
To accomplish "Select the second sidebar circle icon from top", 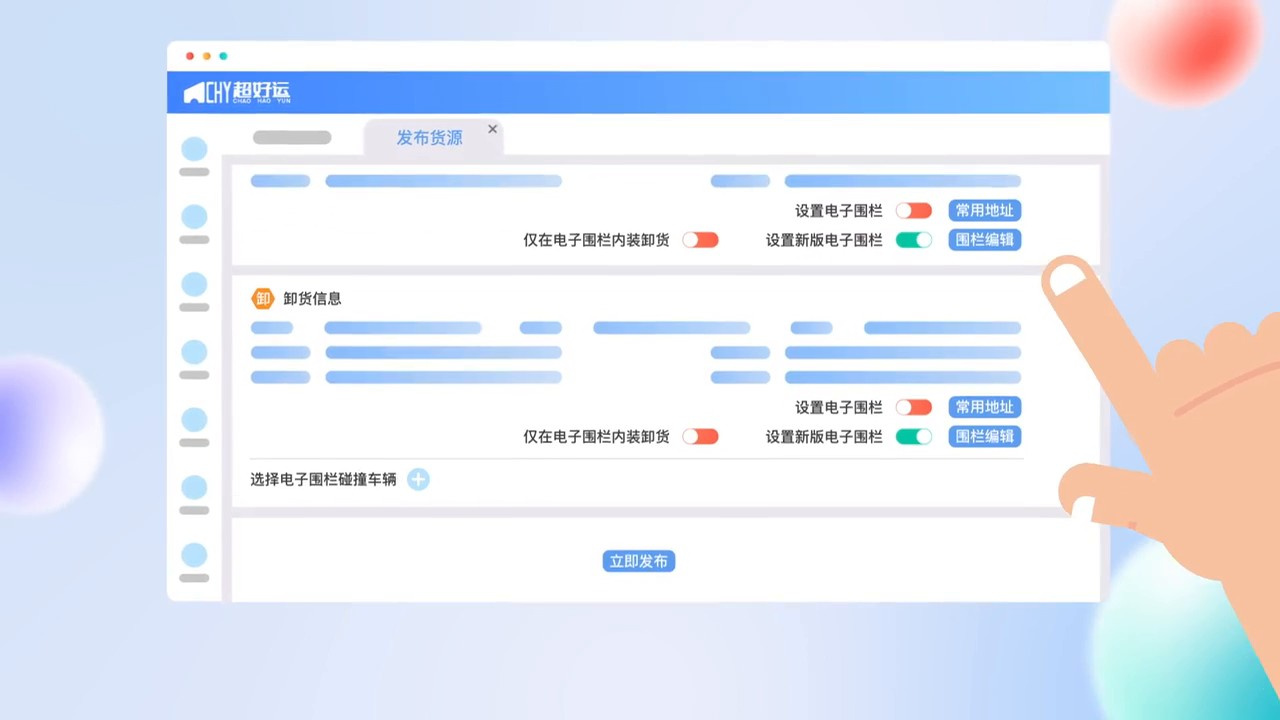I will 194,217.
